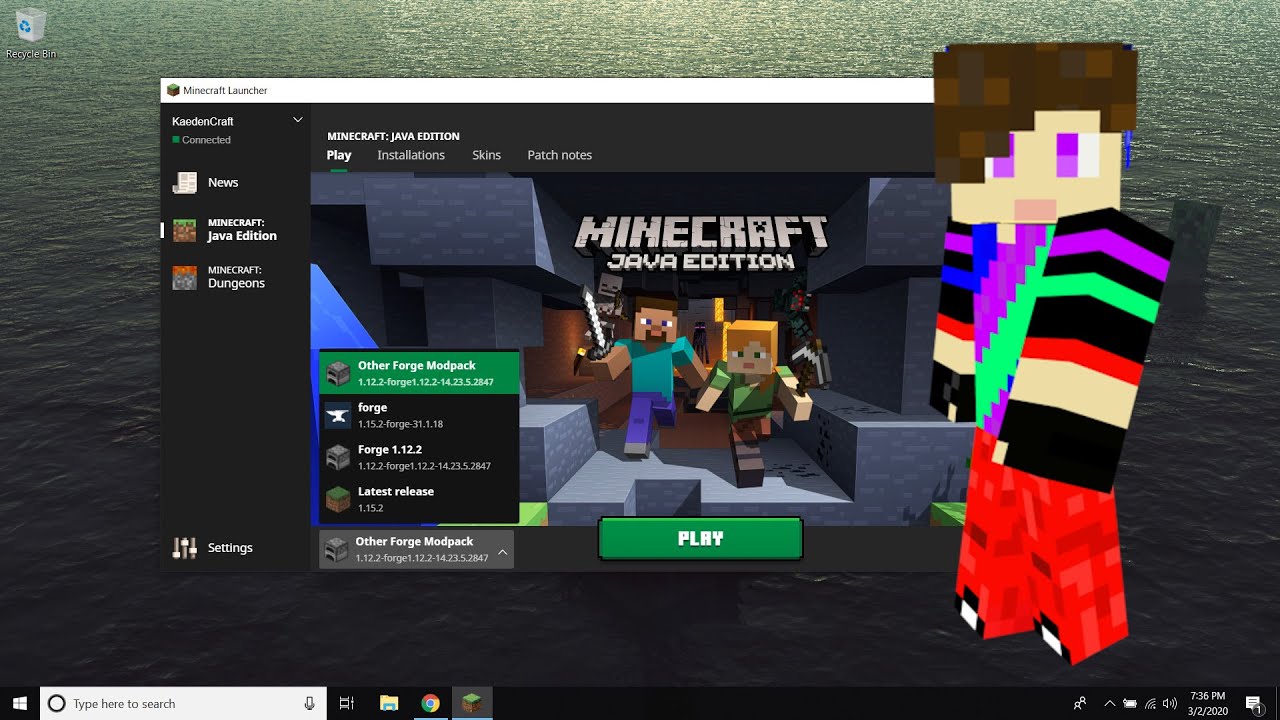
Task: Click the News newspaper icon in sidebar
Action: point(185,182)
